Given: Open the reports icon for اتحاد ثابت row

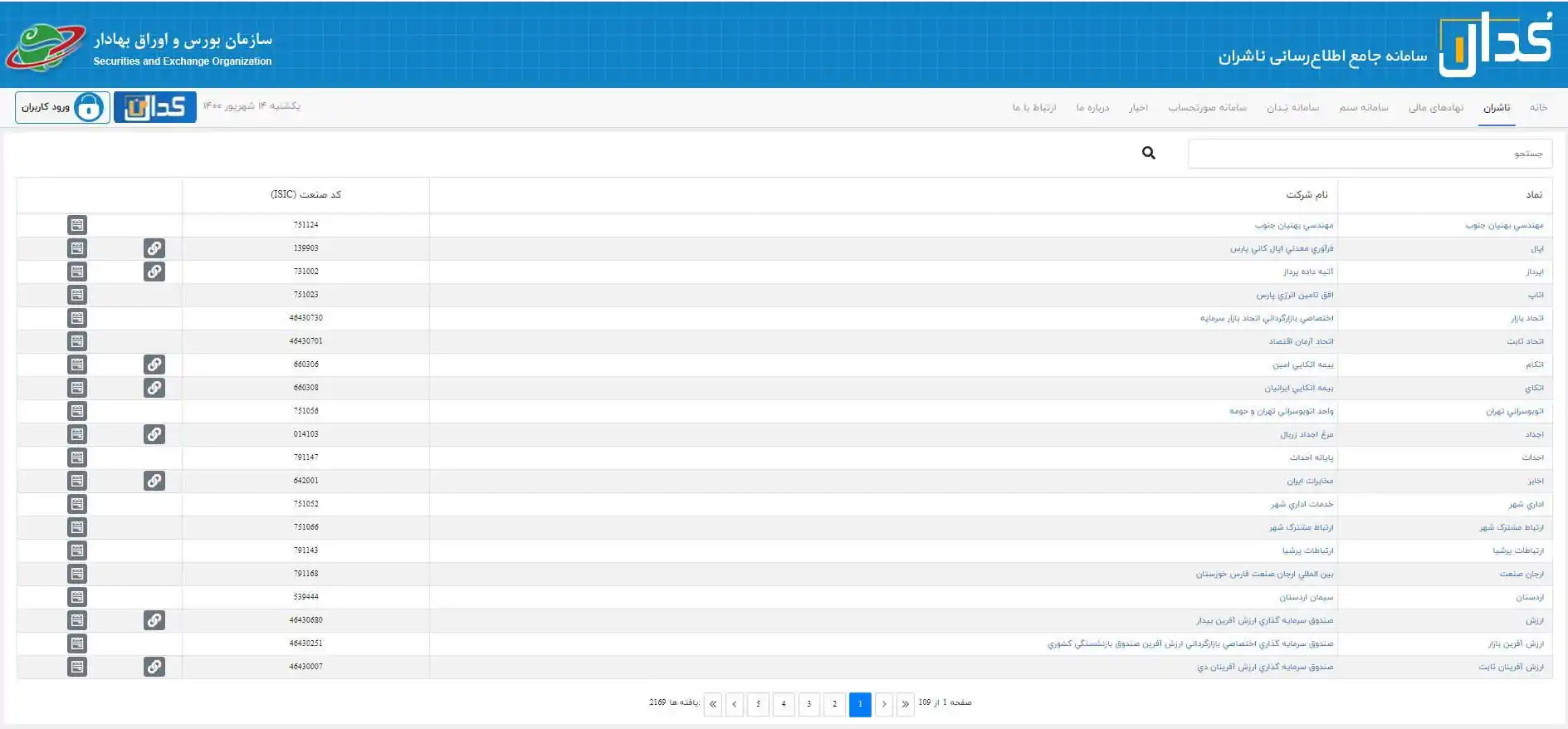Looking at the screenshot, I should pyautogui.click(x=77, y=341).
